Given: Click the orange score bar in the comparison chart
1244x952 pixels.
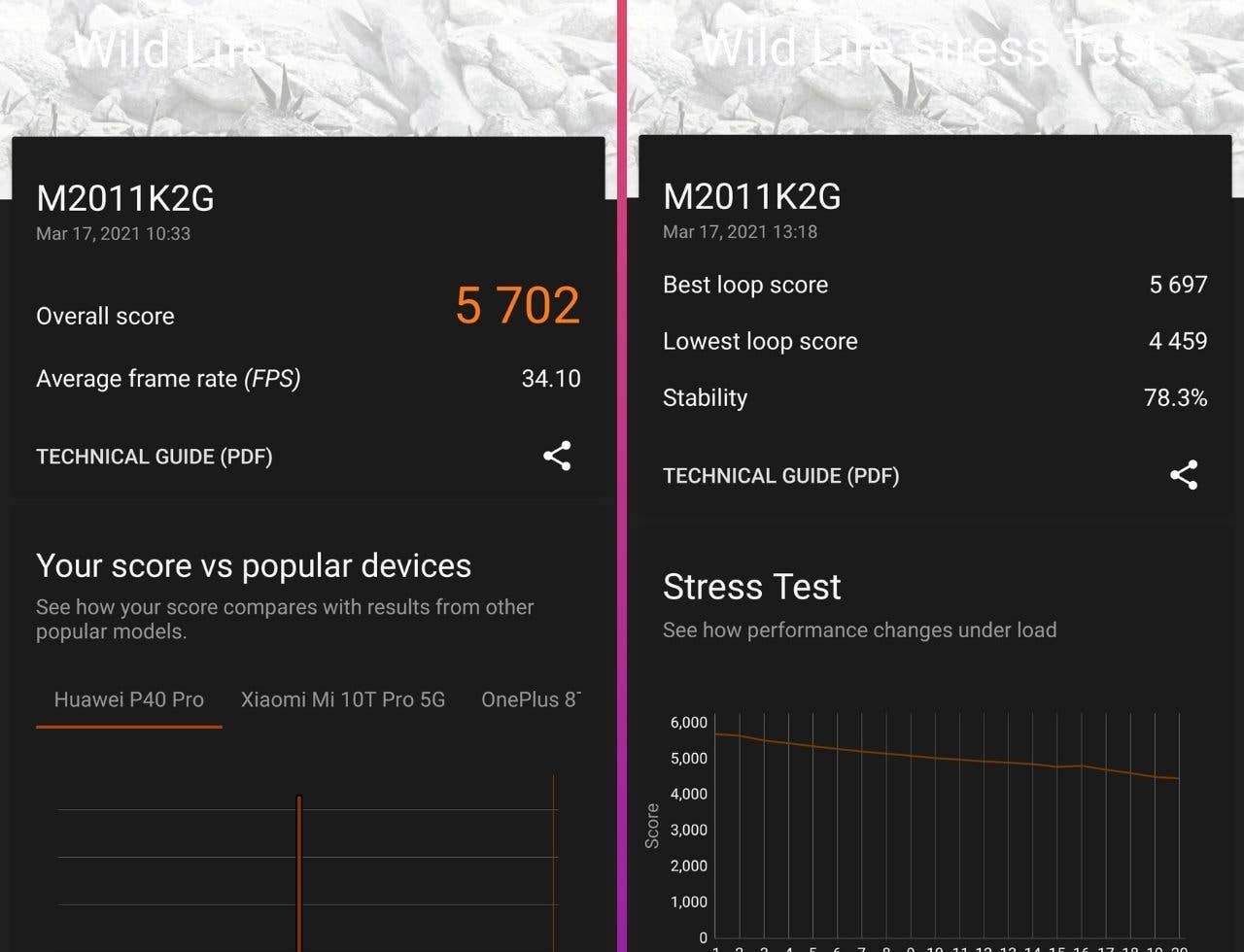Looking at the screenshot, I should pos(299,865).
